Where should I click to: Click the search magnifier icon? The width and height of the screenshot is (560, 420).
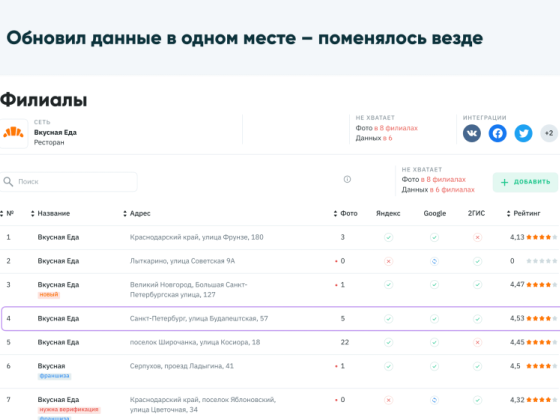pos(8,182)
